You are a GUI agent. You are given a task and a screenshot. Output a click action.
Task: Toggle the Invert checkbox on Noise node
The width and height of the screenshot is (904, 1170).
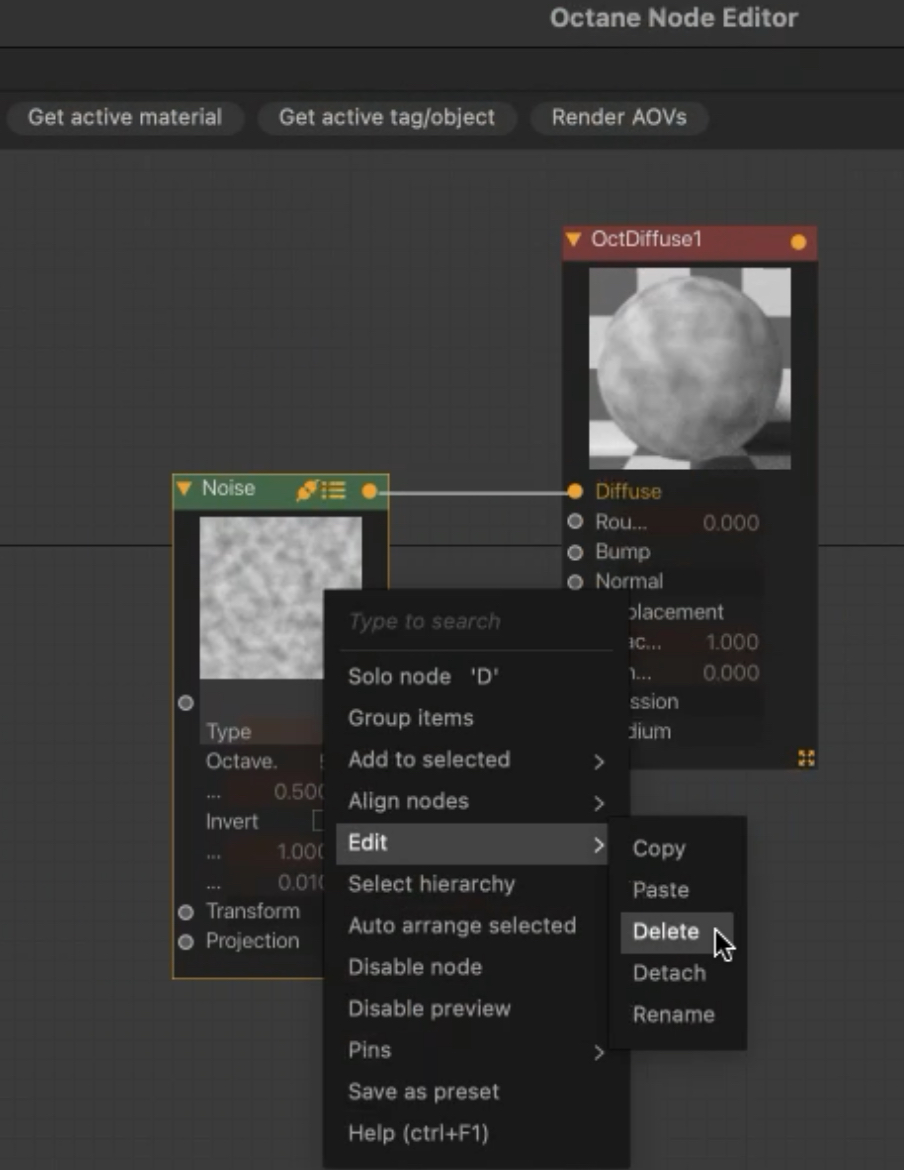click(x=318, y=820)
